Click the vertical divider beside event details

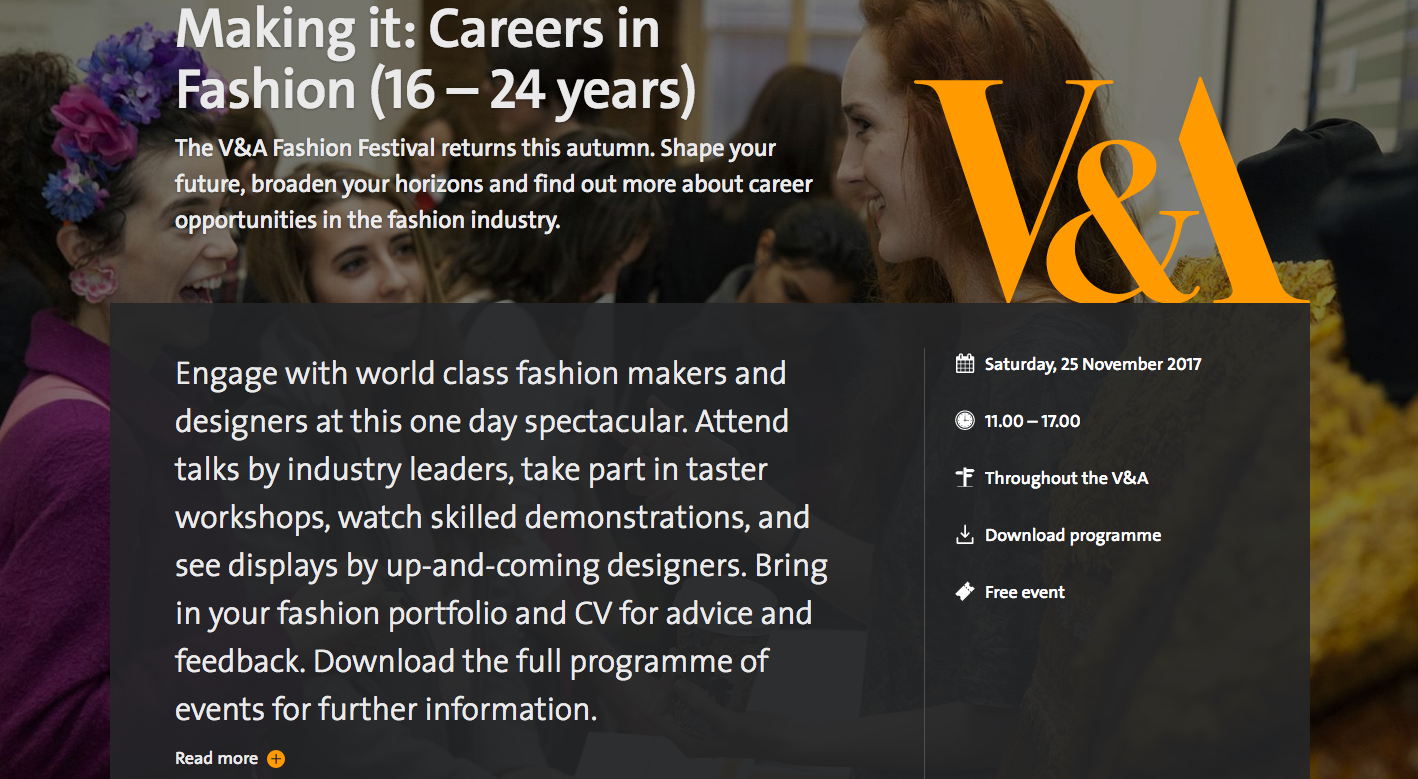coord(925,560)
